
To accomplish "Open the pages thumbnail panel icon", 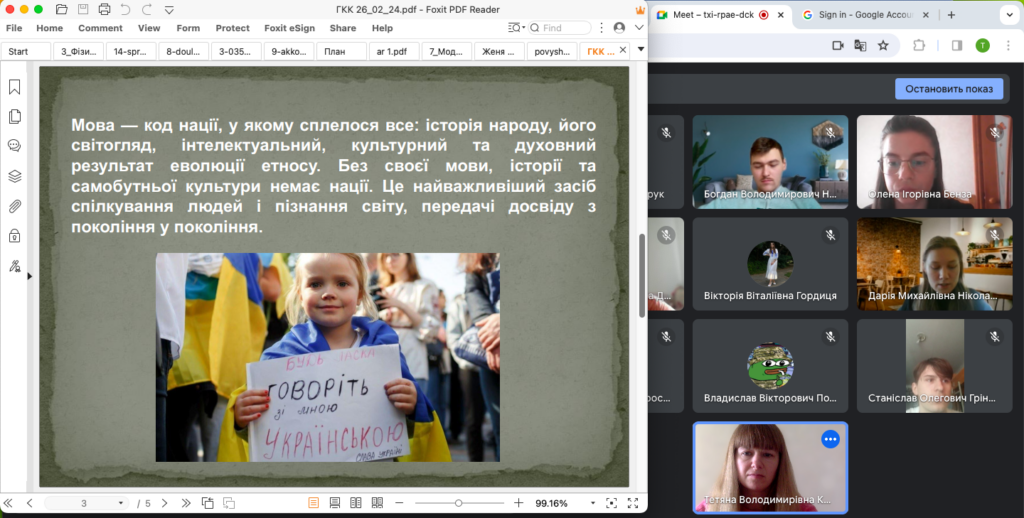I will 15,116.
